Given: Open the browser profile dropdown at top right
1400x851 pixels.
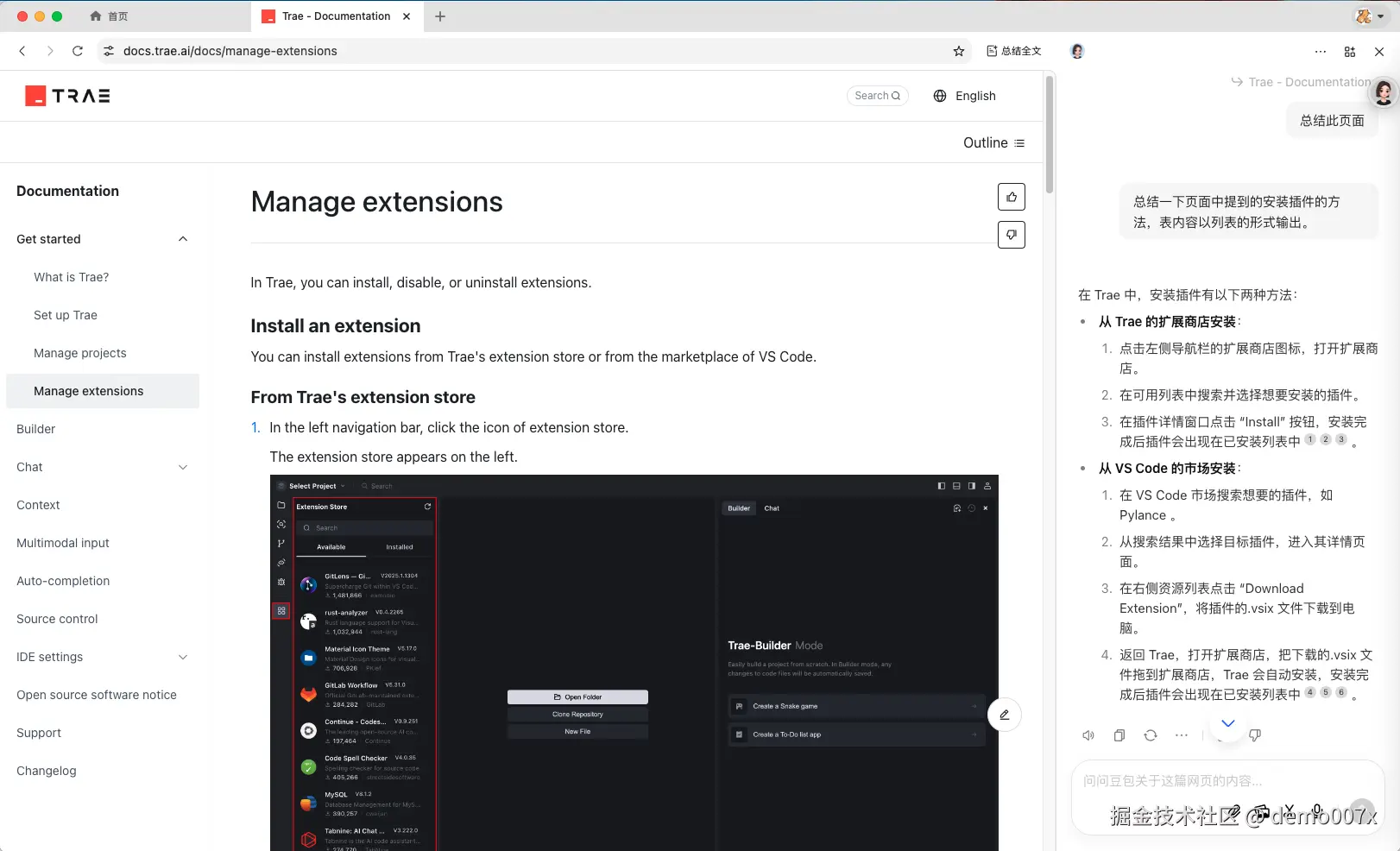Looking at the screenshot, I should [x=1370, y=16].
